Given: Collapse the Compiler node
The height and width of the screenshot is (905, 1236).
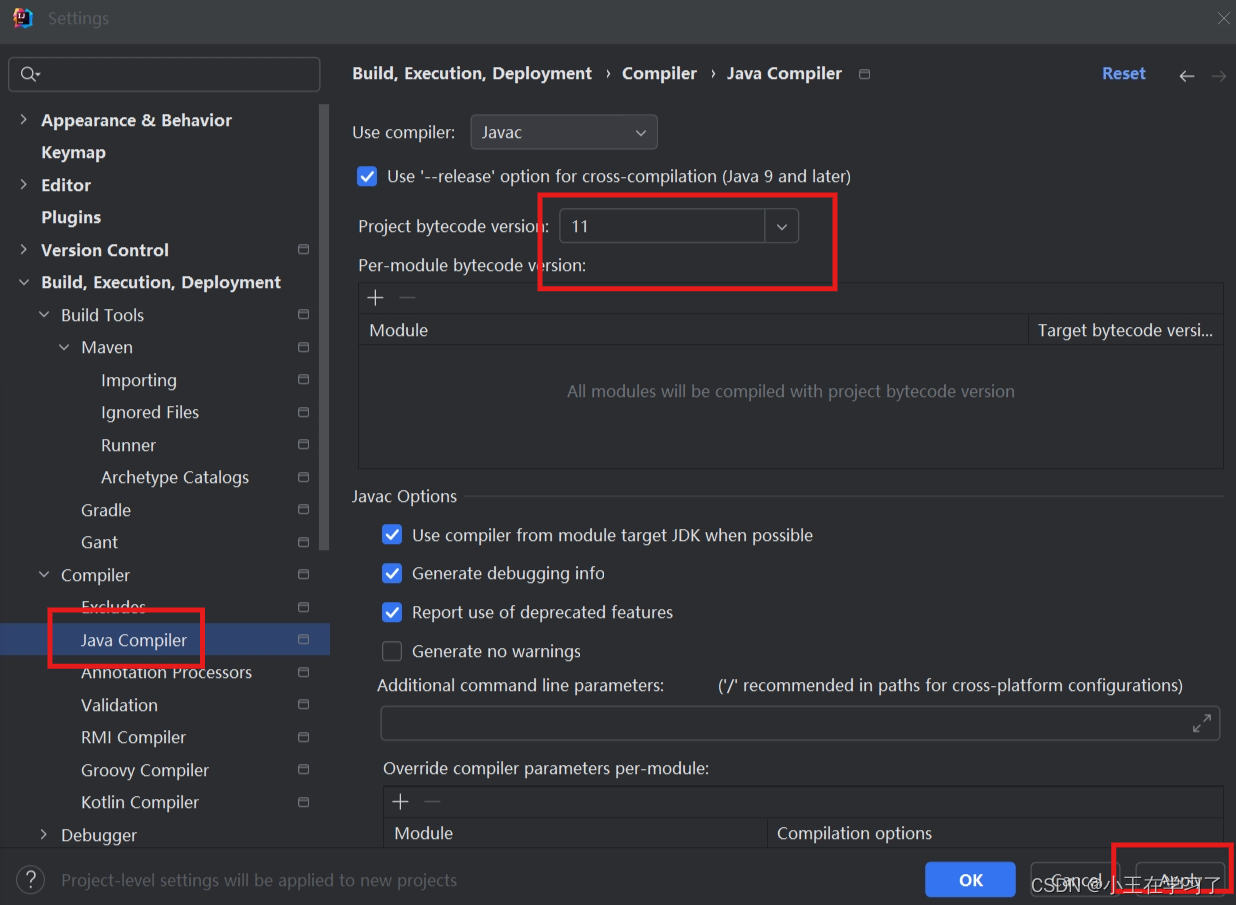Looking at the screenshot, I should click(44, 575).
